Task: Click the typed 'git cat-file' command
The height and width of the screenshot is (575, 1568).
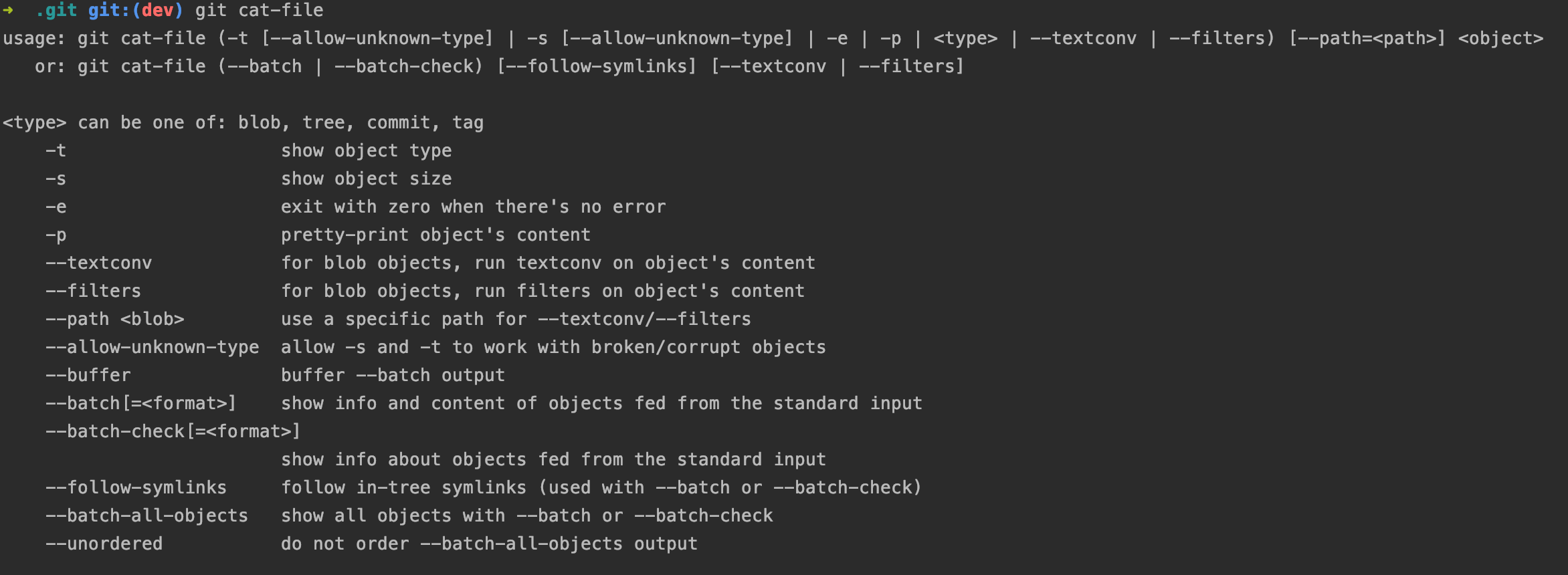Action: click(260, 10)
